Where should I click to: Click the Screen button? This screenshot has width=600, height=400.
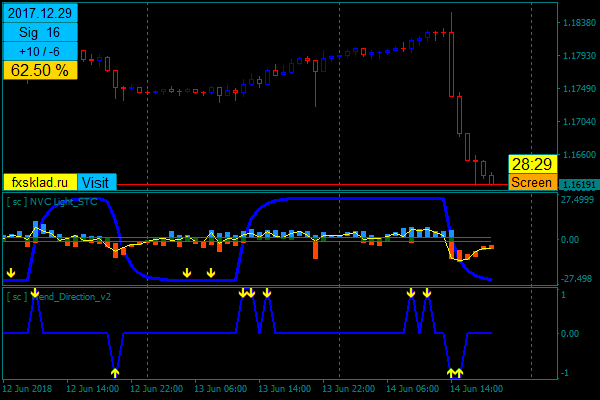(532, 182)
